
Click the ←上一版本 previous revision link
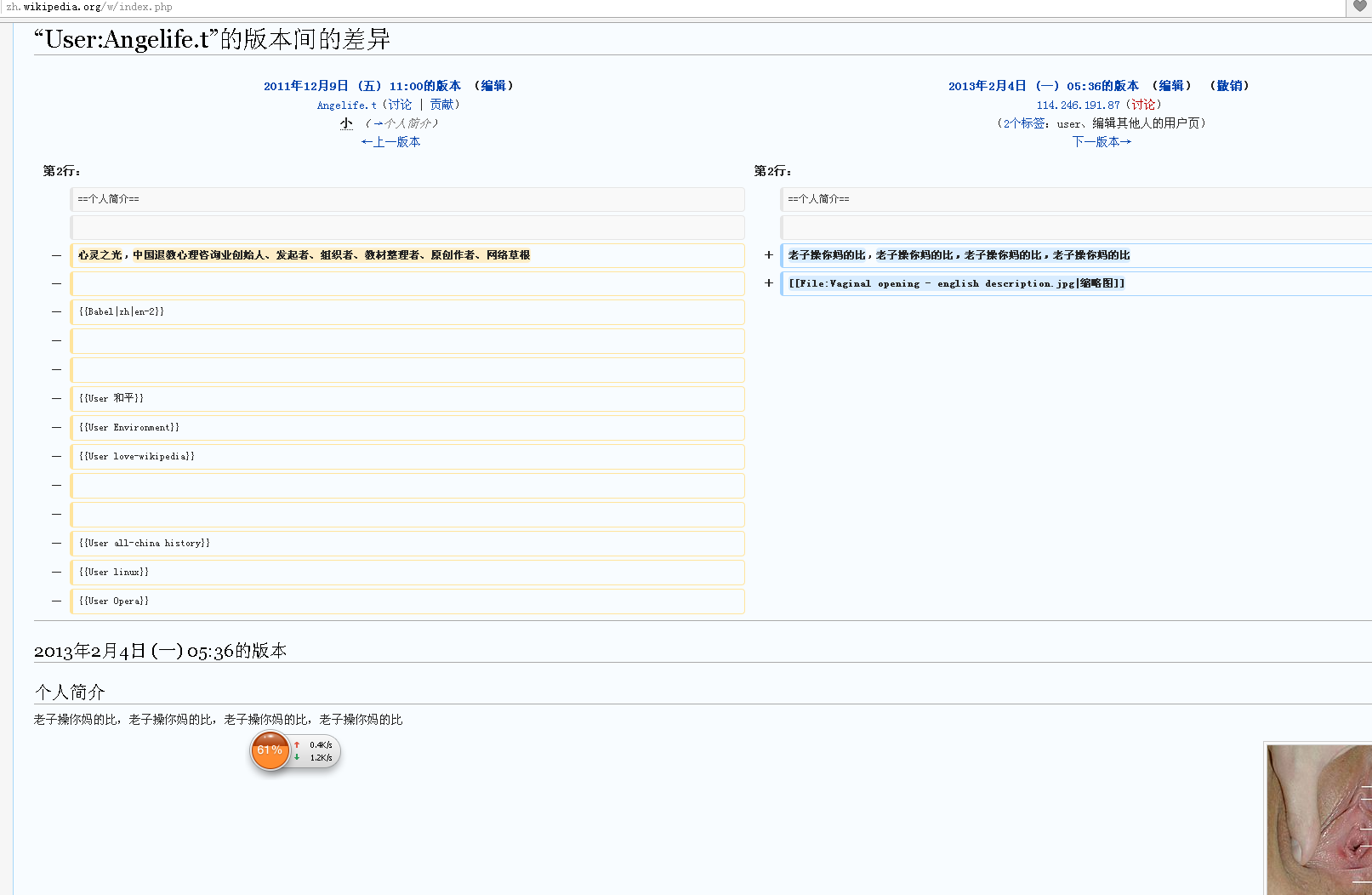(390, 141)
